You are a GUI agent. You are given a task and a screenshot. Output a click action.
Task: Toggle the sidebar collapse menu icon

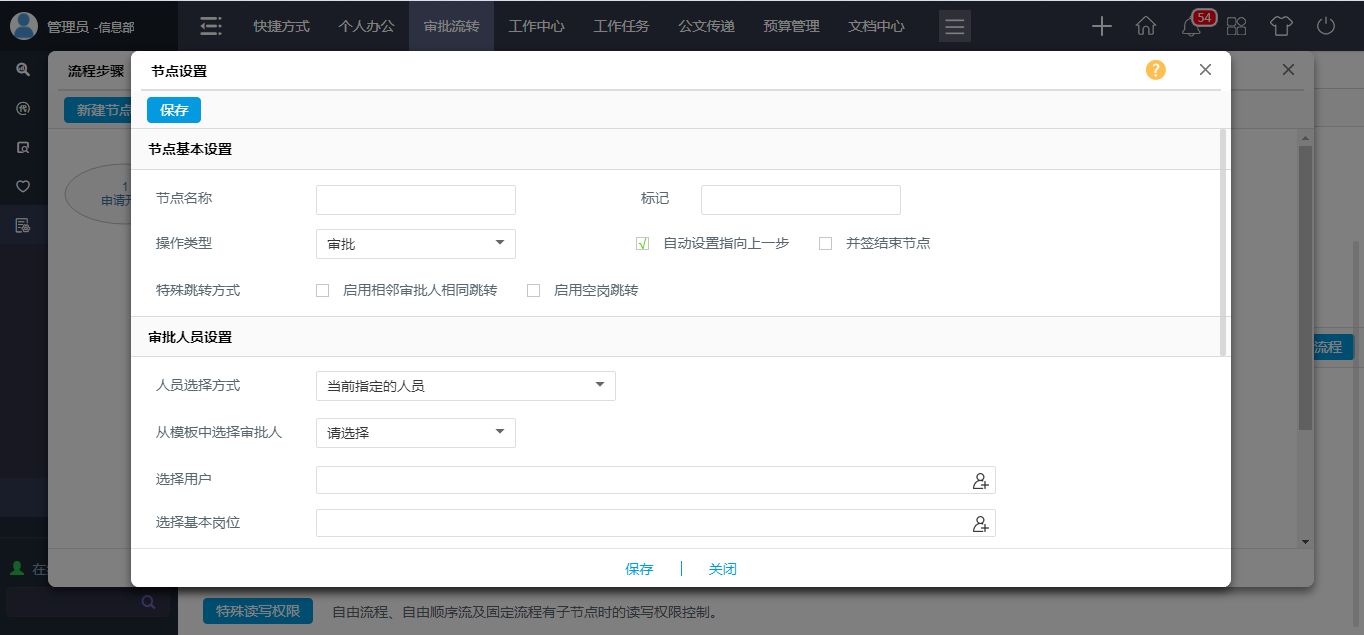click(x=211, y=27)
